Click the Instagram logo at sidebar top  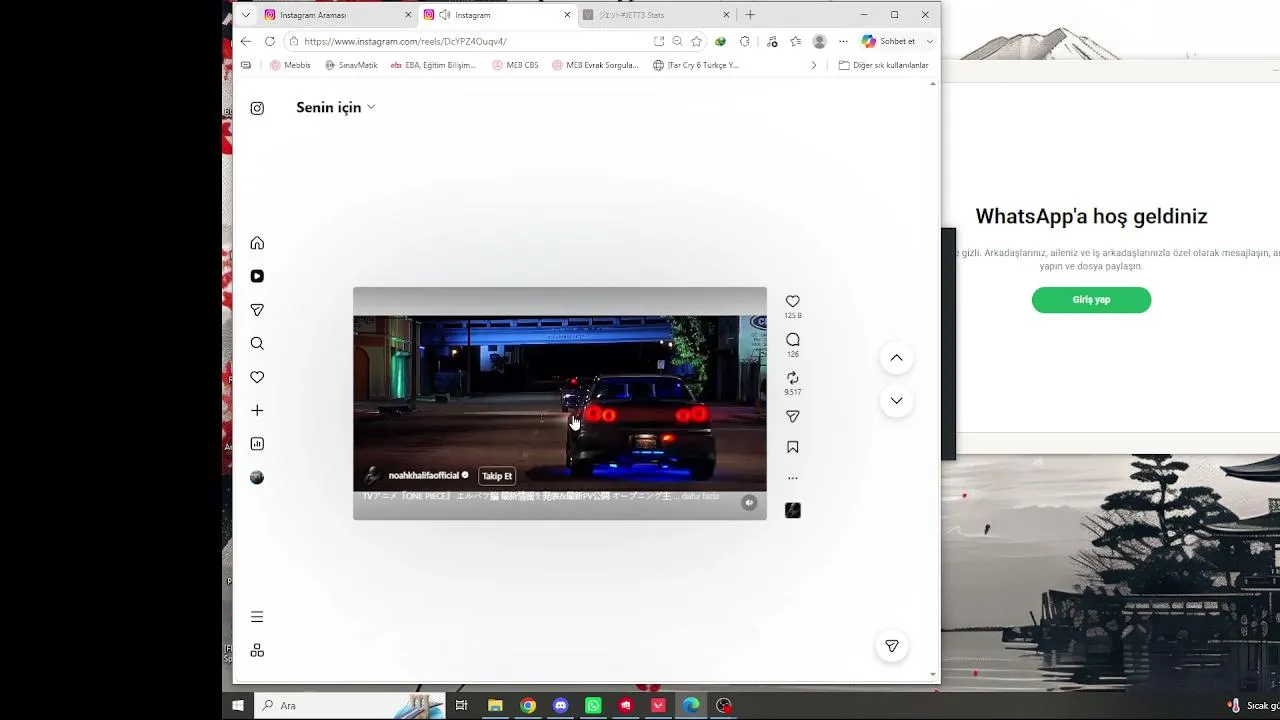click(257, 108)
